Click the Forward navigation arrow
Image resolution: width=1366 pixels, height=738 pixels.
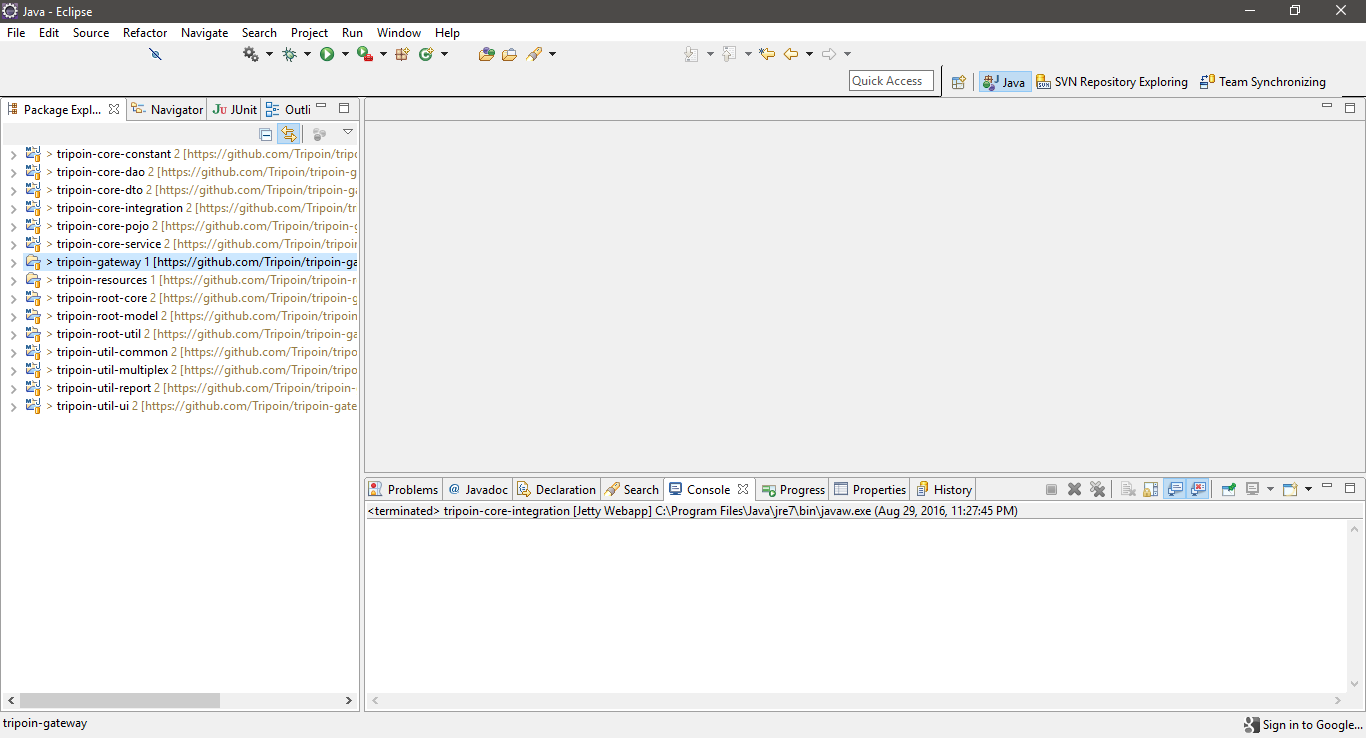pyautogui.click(x=829, y=54)
